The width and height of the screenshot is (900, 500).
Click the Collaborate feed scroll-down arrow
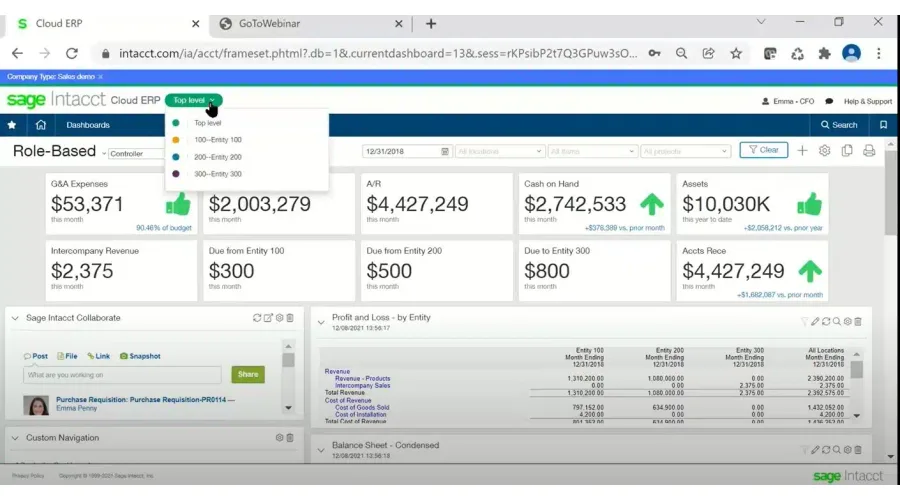pos(288,408)
